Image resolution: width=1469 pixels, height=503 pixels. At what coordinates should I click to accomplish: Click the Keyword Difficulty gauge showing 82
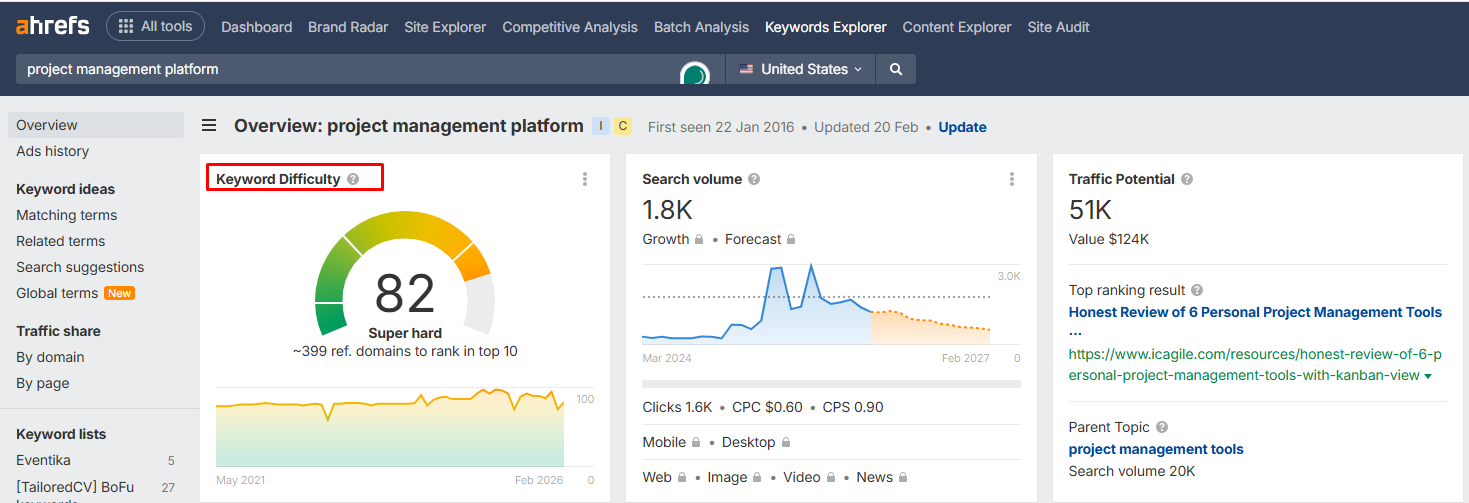[404, 272]
